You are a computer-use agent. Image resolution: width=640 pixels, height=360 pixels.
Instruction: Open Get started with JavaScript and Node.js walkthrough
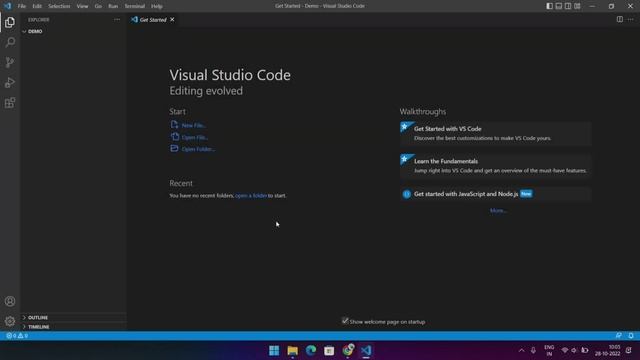tap(496, 194)
